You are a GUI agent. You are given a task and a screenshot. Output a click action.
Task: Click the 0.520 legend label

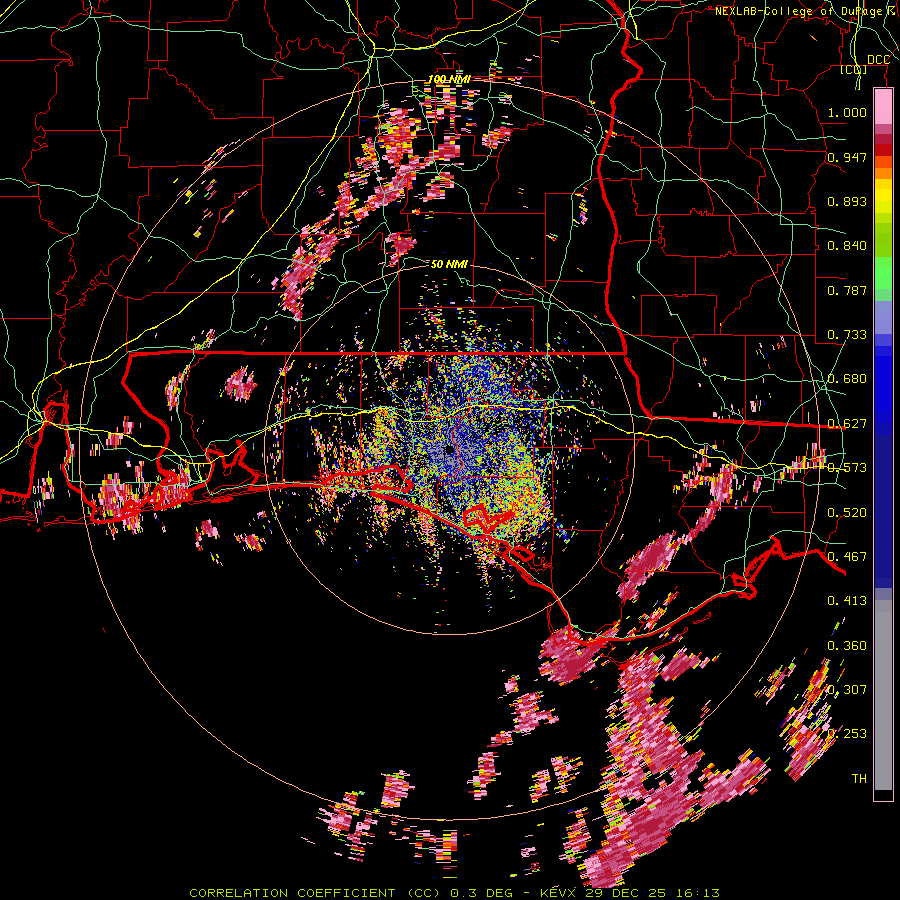click(847, 513)
